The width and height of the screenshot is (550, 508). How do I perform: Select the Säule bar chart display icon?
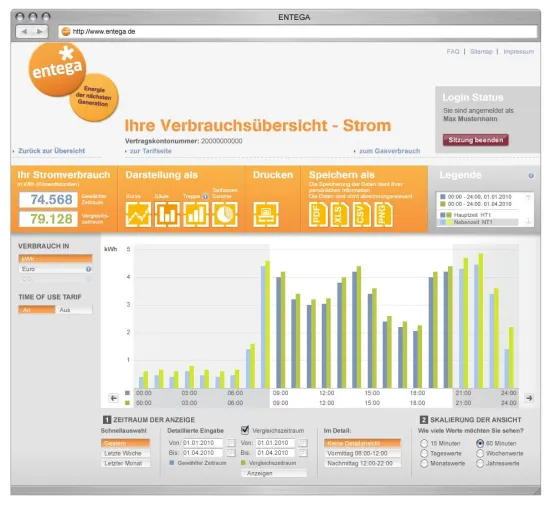(167, 214)
